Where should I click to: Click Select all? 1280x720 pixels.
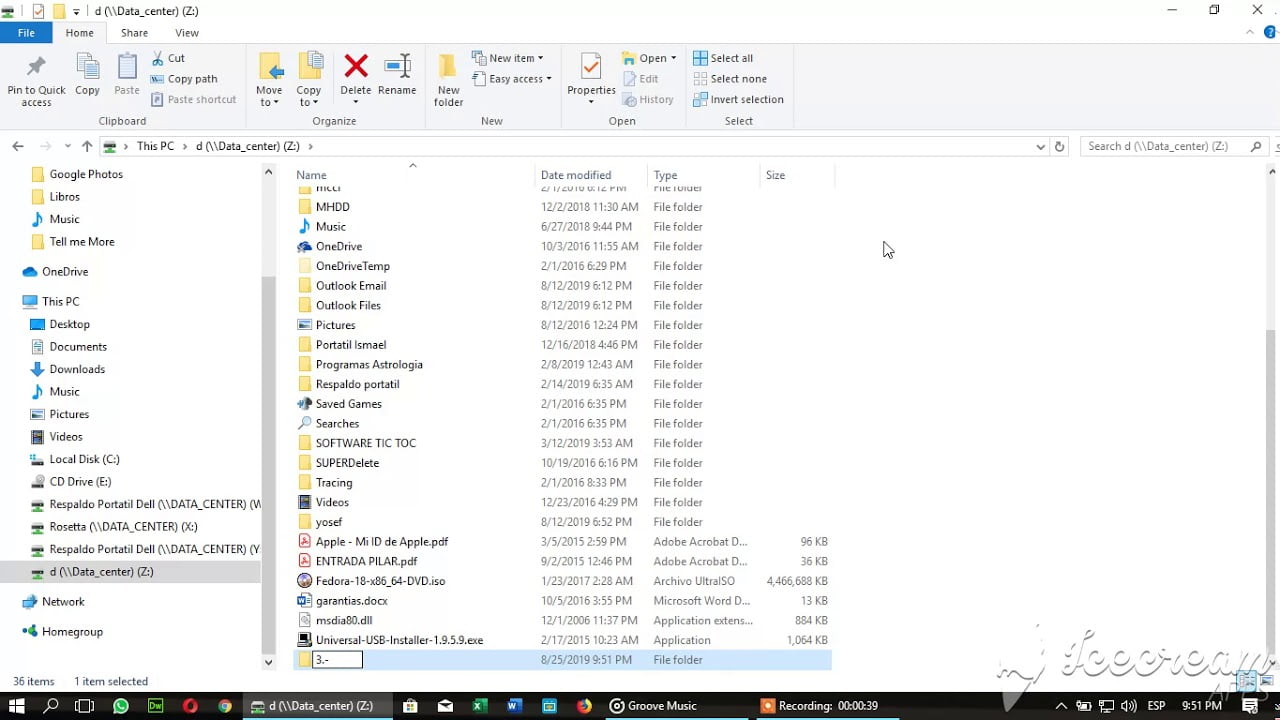[x=723, y=58]
